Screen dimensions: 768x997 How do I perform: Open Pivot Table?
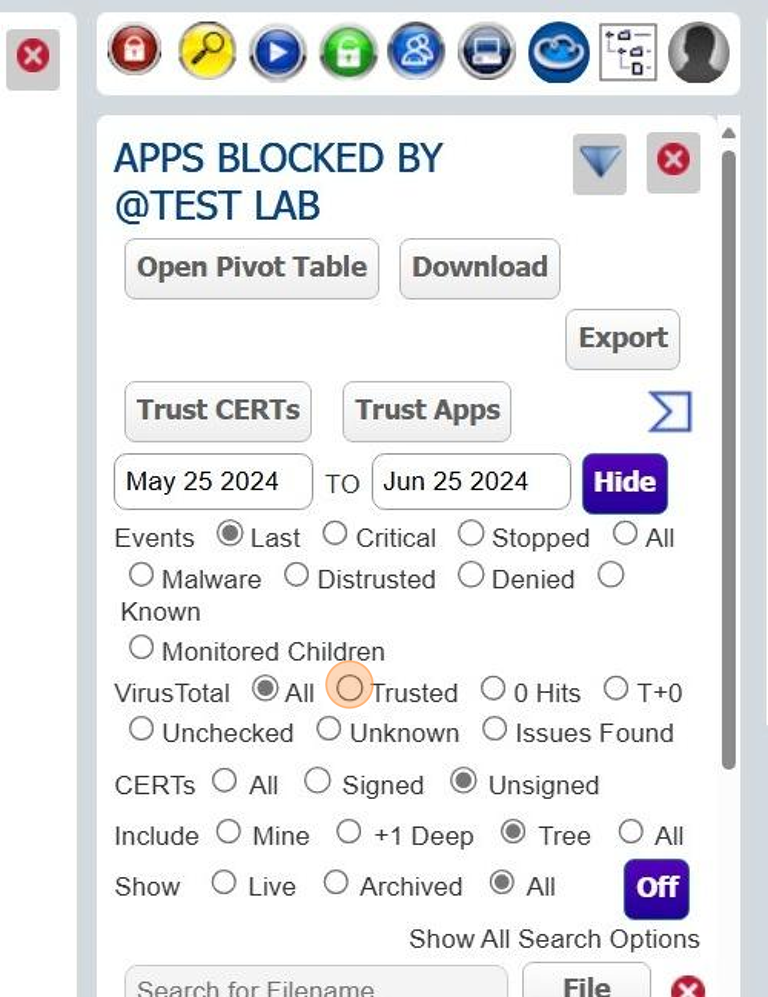pyautogui.click(x=251, y=268)
